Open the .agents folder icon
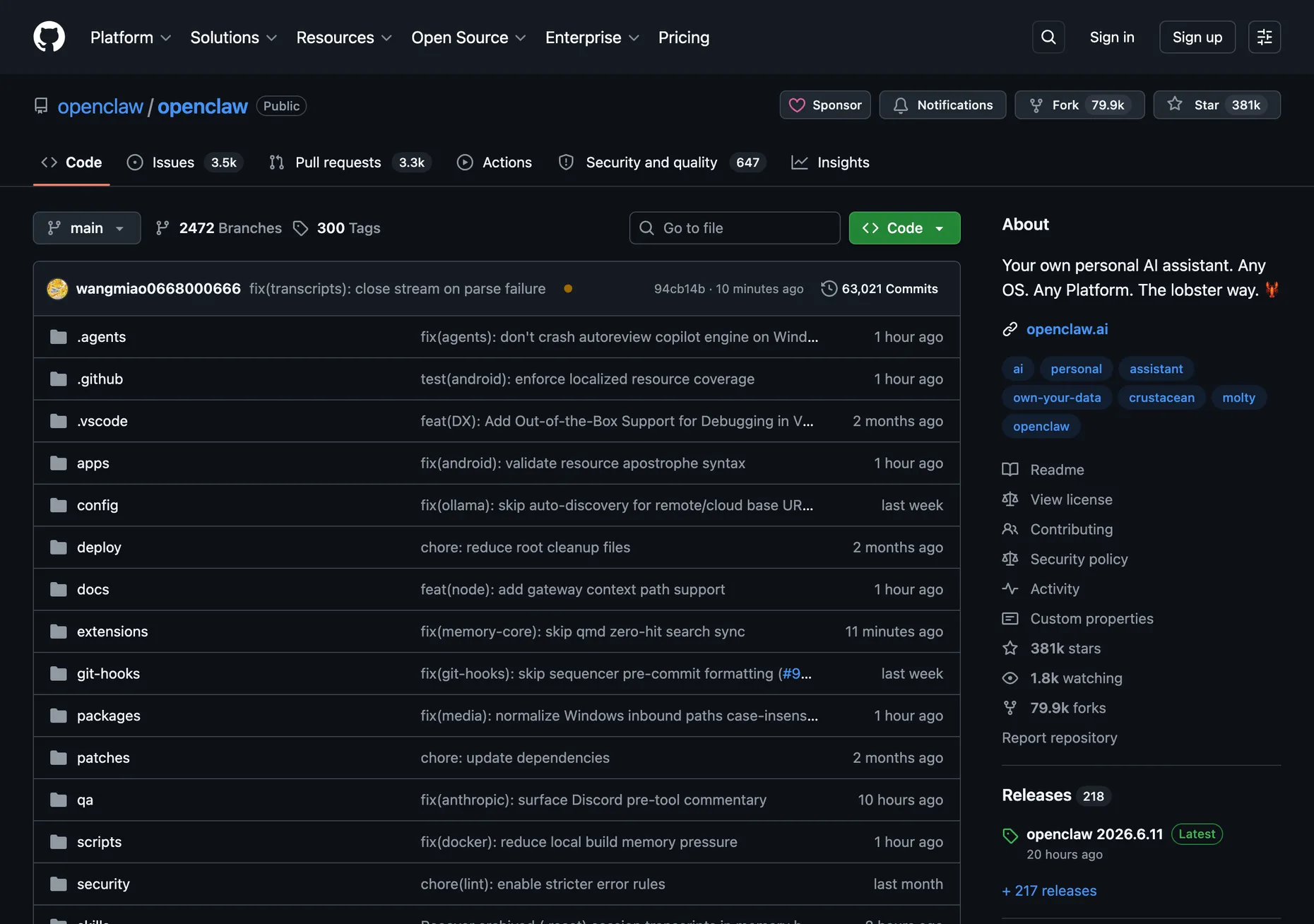1314x924 pixels. (59, 337)
